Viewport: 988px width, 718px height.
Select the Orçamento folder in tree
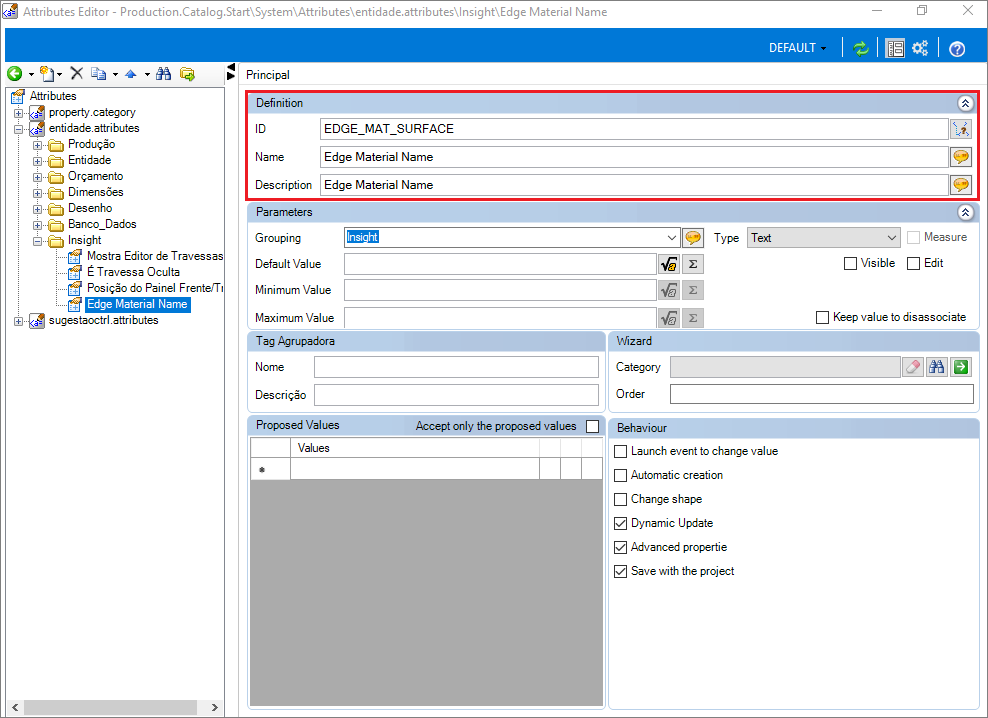95,176
